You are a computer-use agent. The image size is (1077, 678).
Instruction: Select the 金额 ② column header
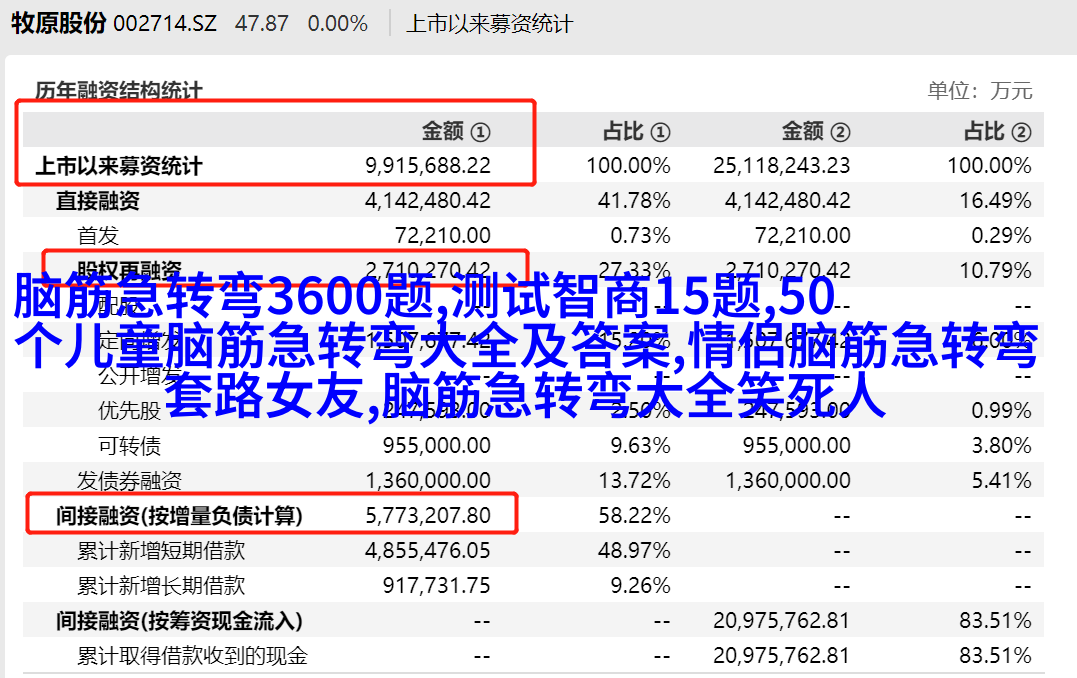815,131
